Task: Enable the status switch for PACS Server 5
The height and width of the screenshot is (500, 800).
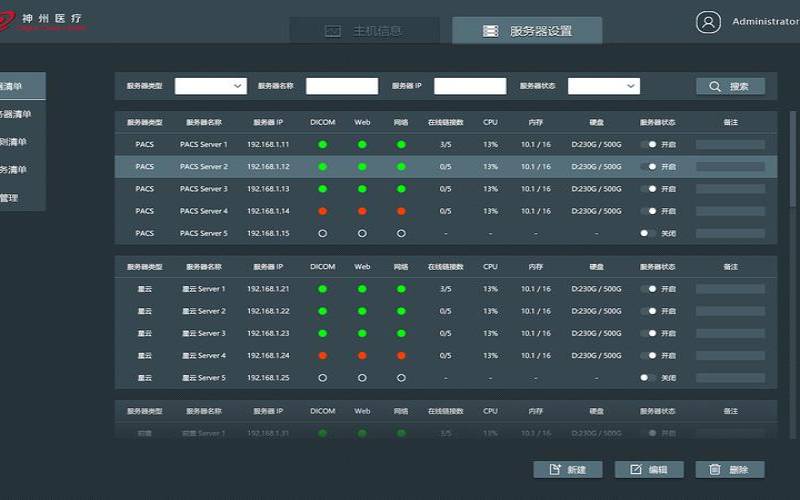Action: 648,234
